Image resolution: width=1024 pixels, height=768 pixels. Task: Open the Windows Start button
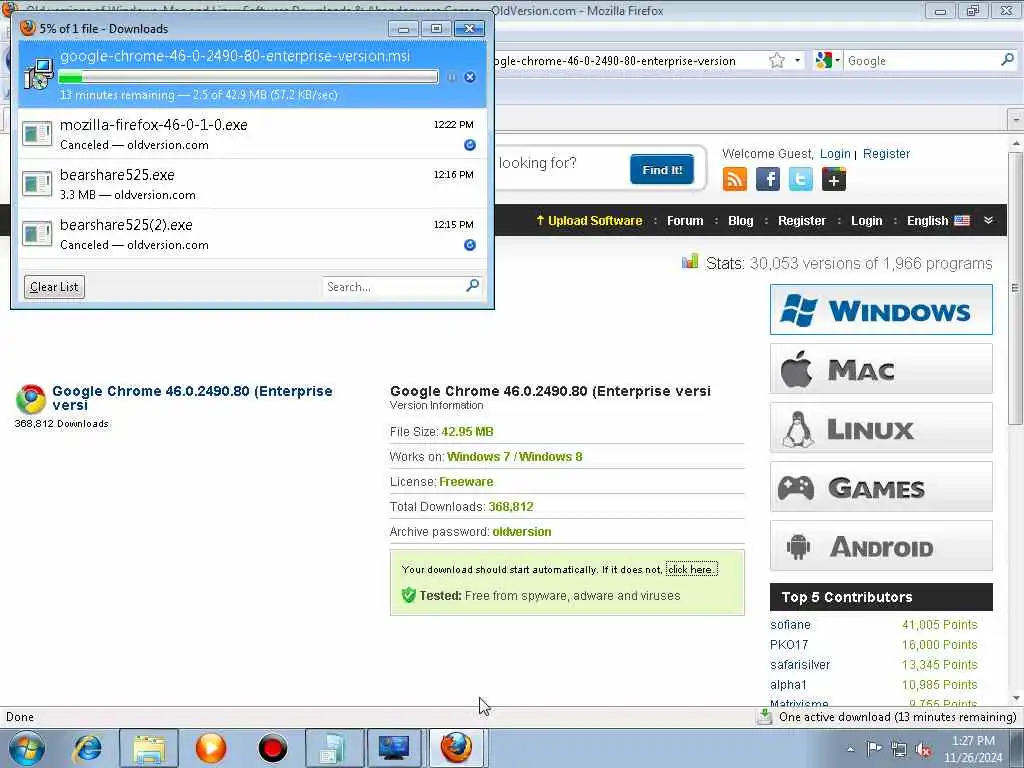click(x=27, y=748)
